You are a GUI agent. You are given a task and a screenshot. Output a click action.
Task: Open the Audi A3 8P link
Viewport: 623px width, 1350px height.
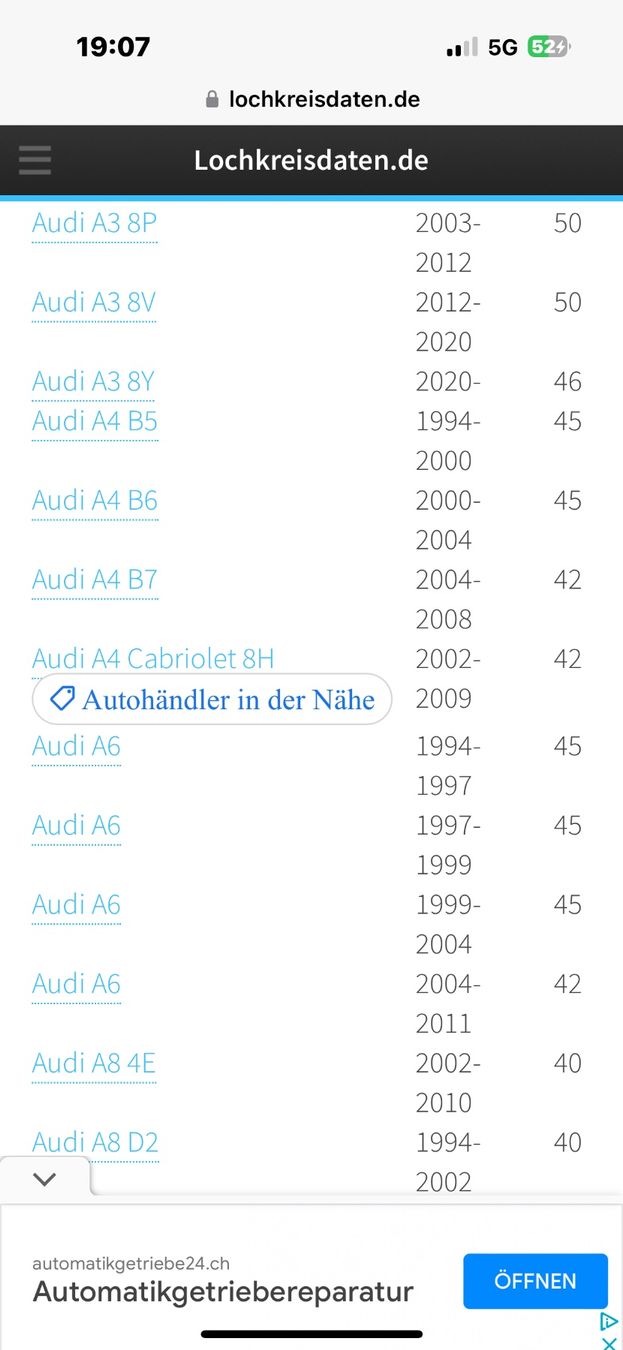[x=94, y=222]
